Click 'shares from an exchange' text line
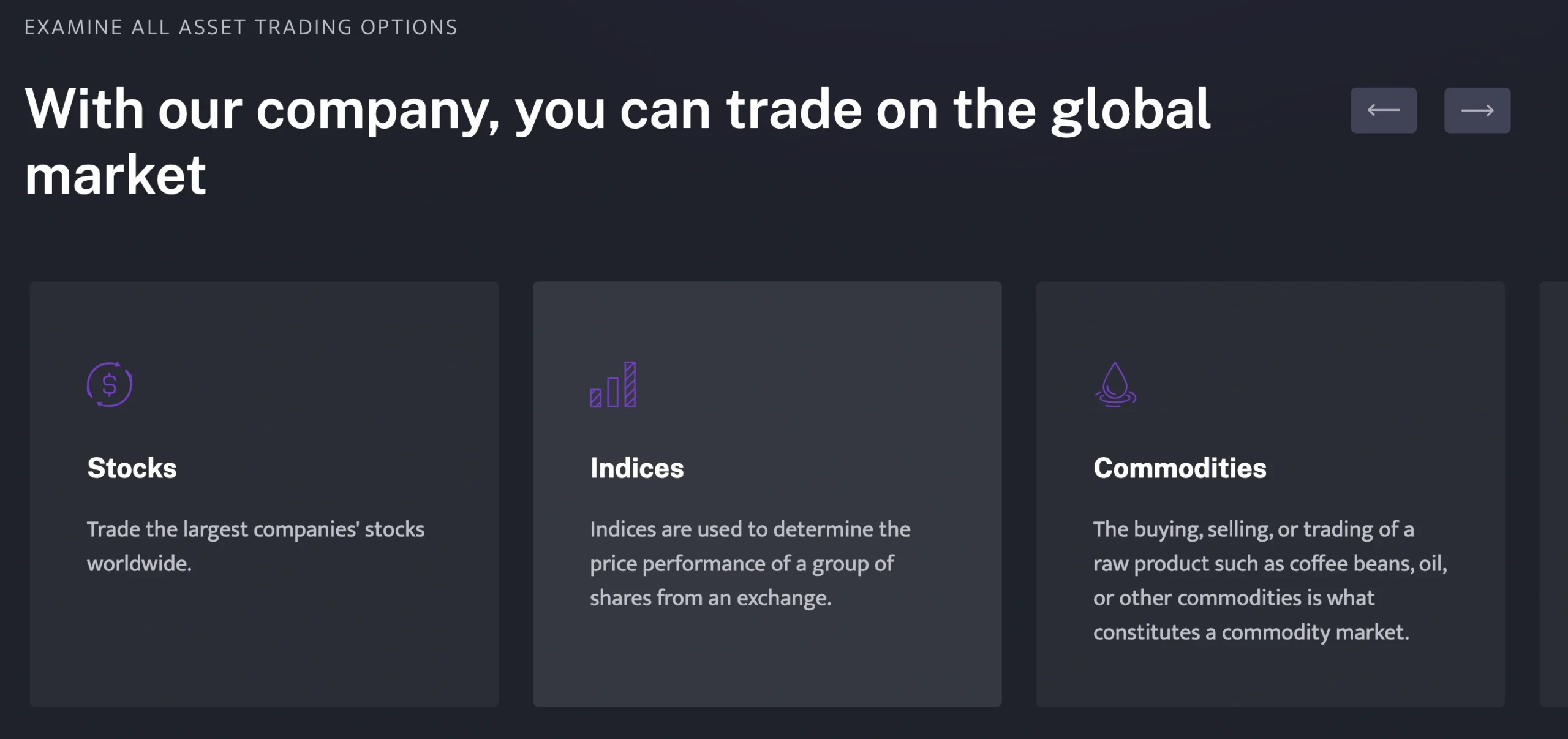 710,598
